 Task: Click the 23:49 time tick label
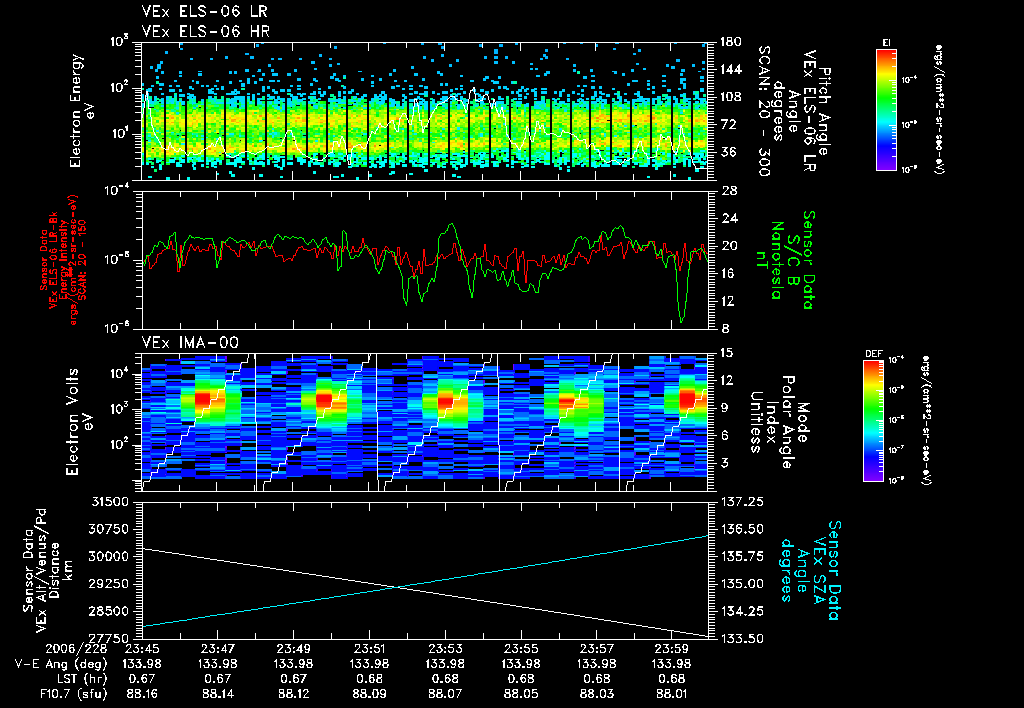[293, 649]
